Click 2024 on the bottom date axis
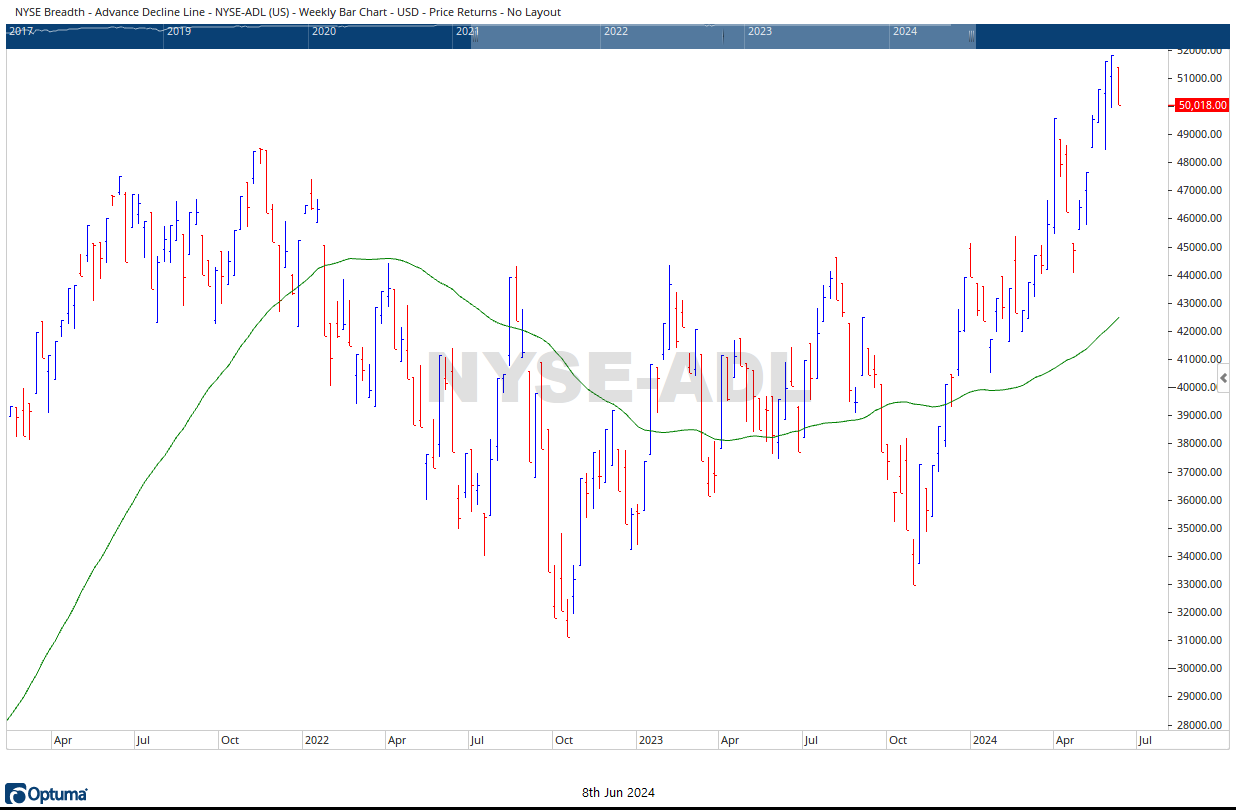This screenshot has height=810, width=1236. [x=985, y=741]
